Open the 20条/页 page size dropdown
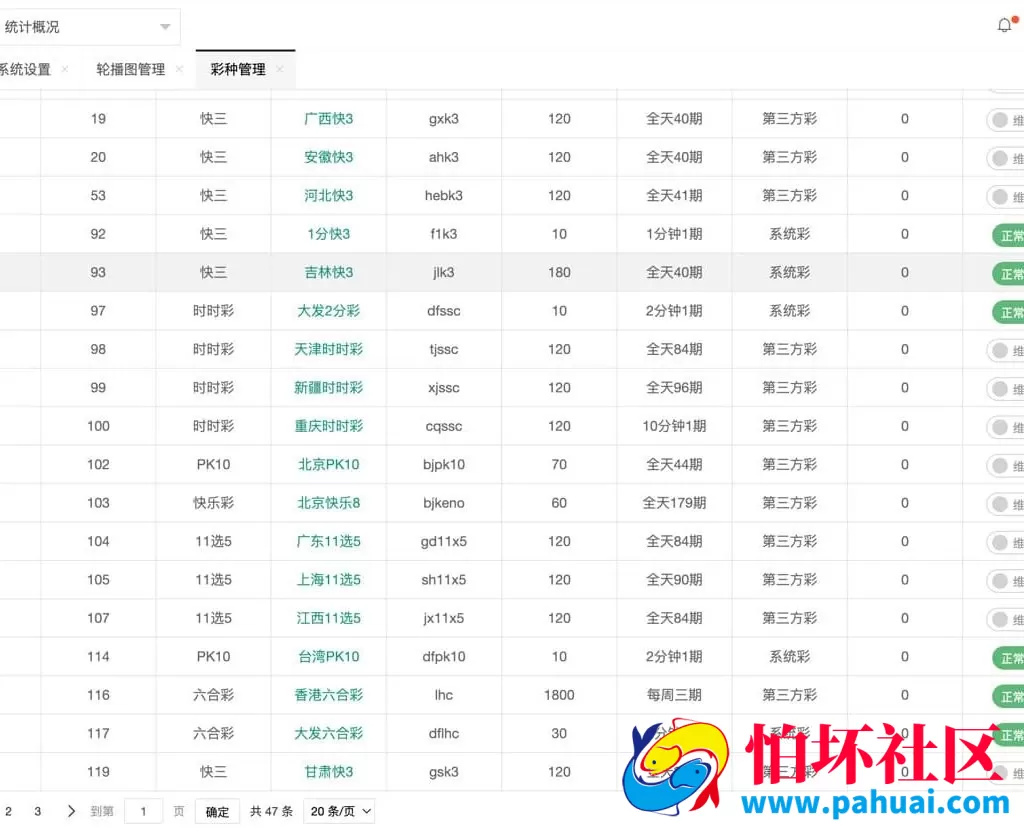Screen dimensions: 1024x828 pos(338,811)
